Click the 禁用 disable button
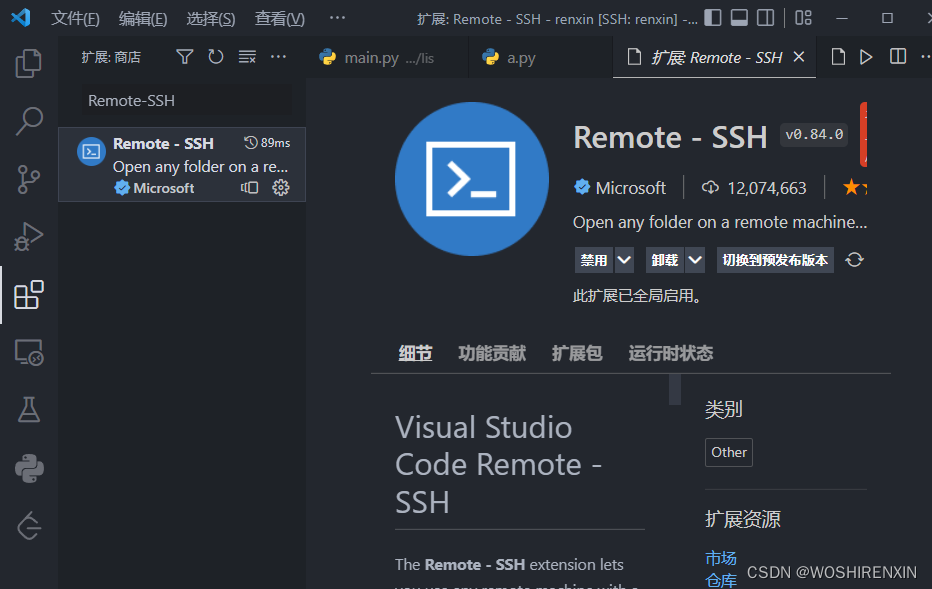The image size is (932, 589). tap(594, 260)
